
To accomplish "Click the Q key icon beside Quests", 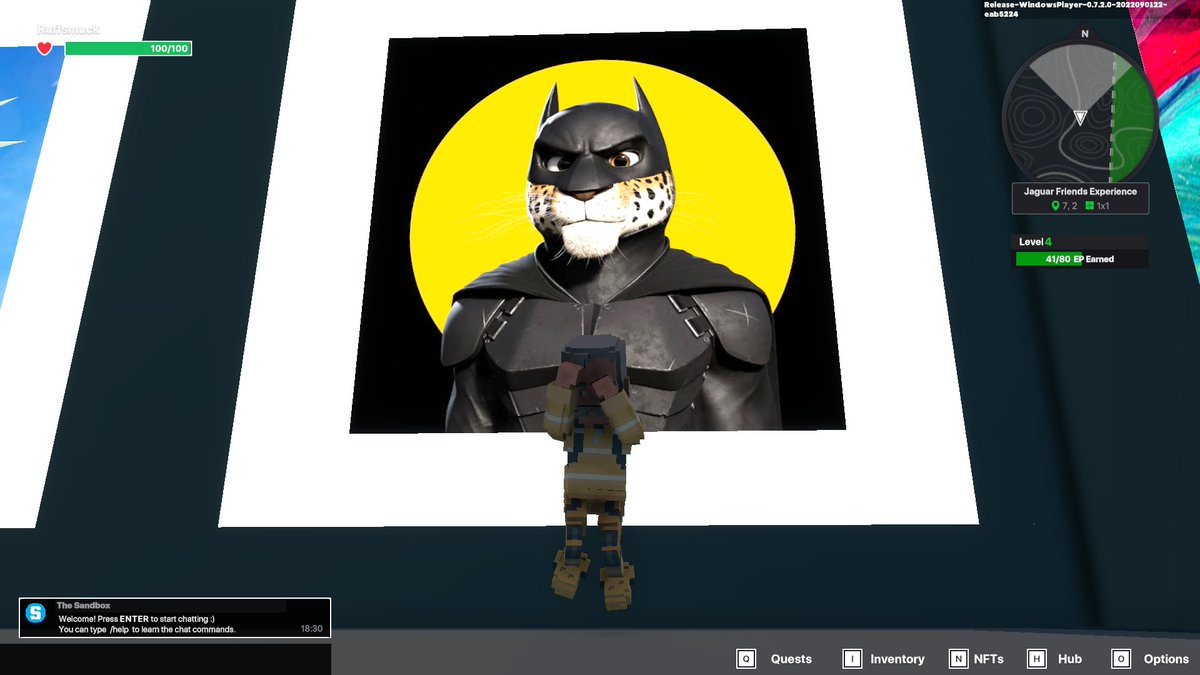I will pyautogui.click(x=746, y=659).
